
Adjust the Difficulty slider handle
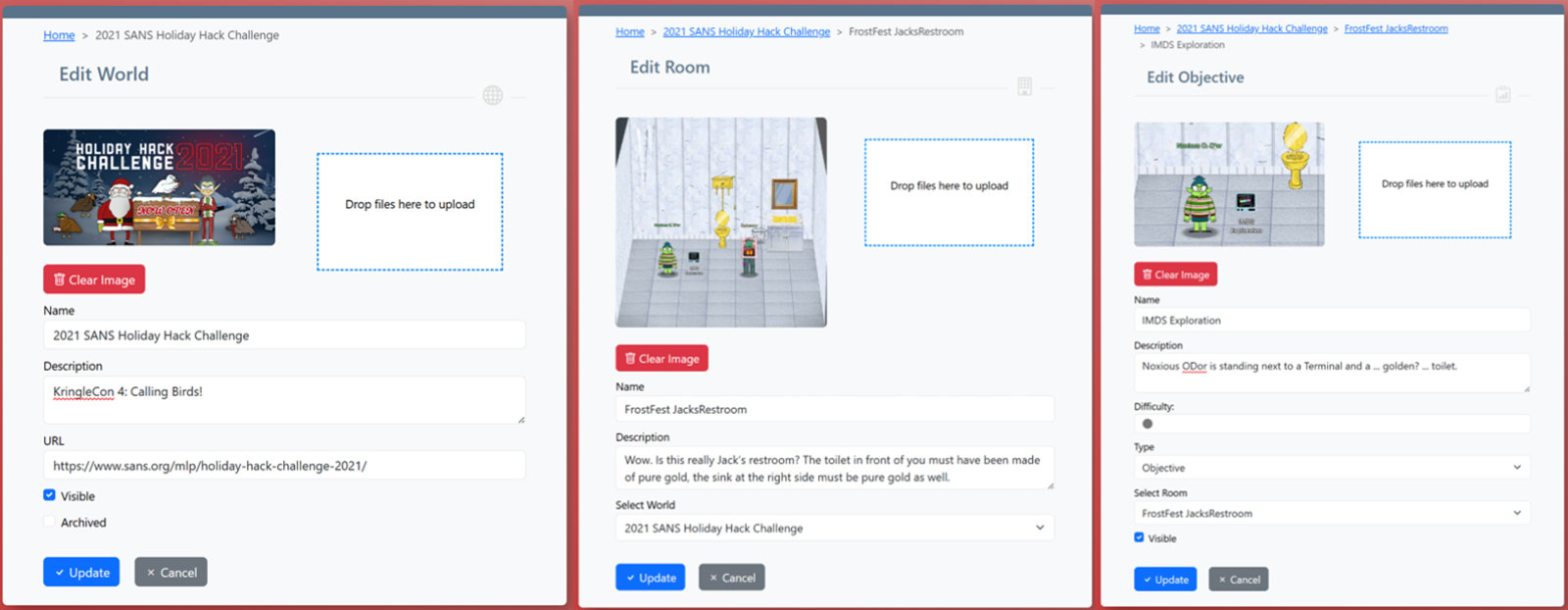click(1148, 424)
